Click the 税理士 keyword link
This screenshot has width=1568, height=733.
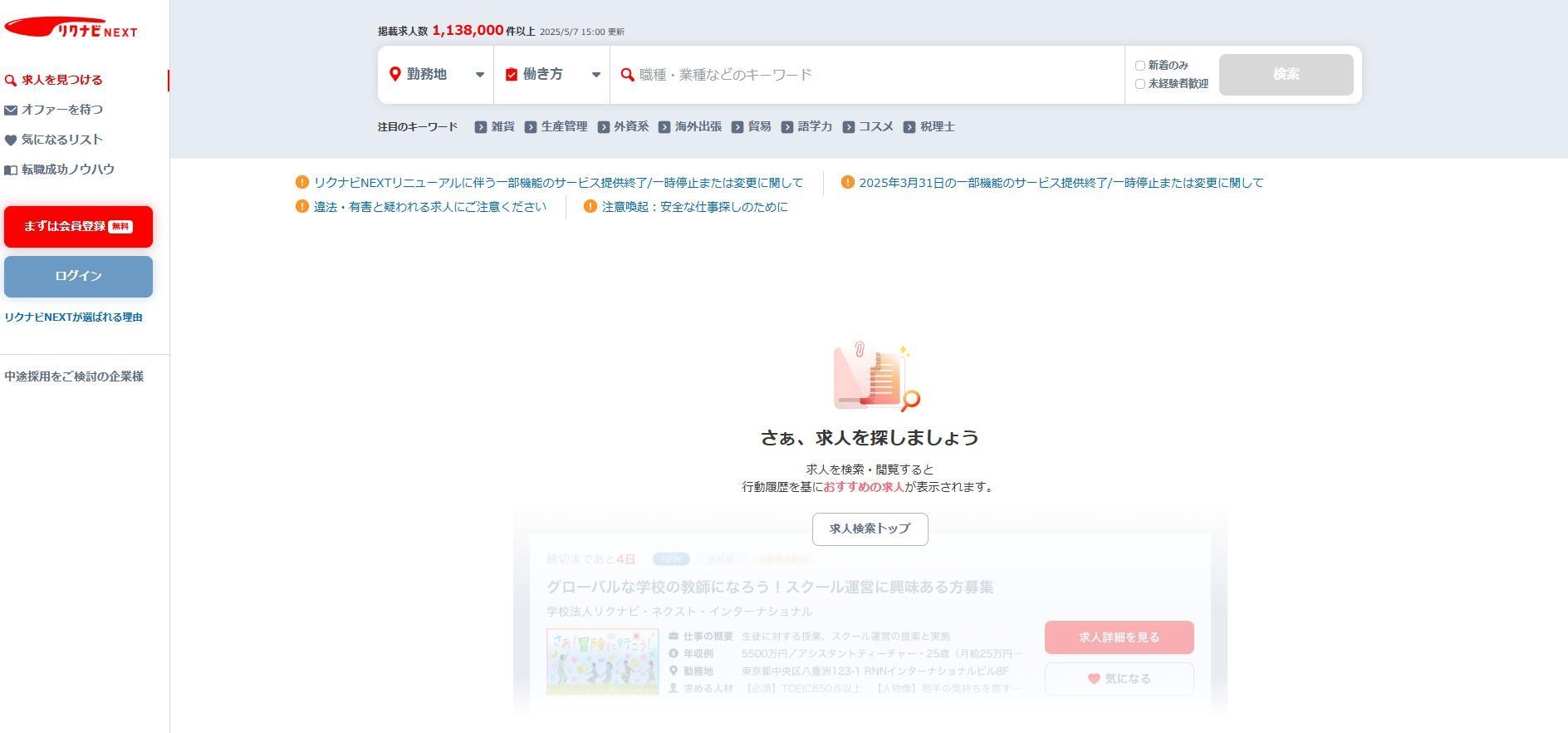click(937, 127)
